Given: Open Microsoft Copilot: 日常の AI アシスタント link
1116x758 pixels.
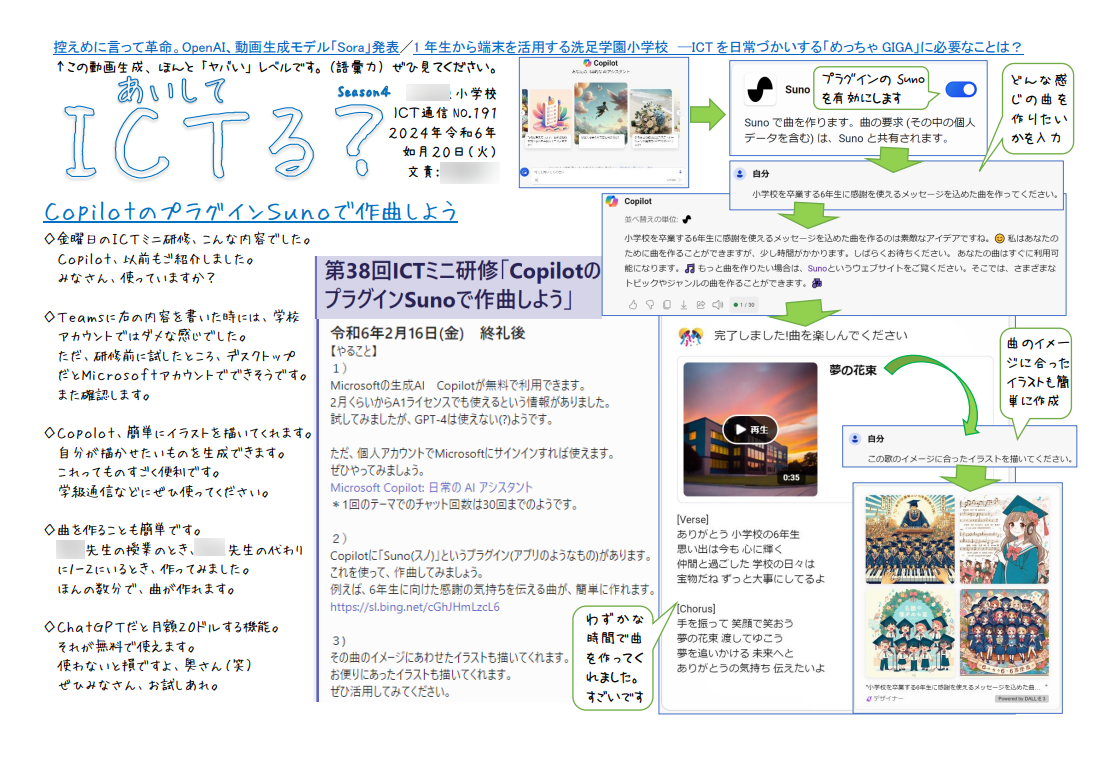Looking at the screenshot, I should click(431, 488).
